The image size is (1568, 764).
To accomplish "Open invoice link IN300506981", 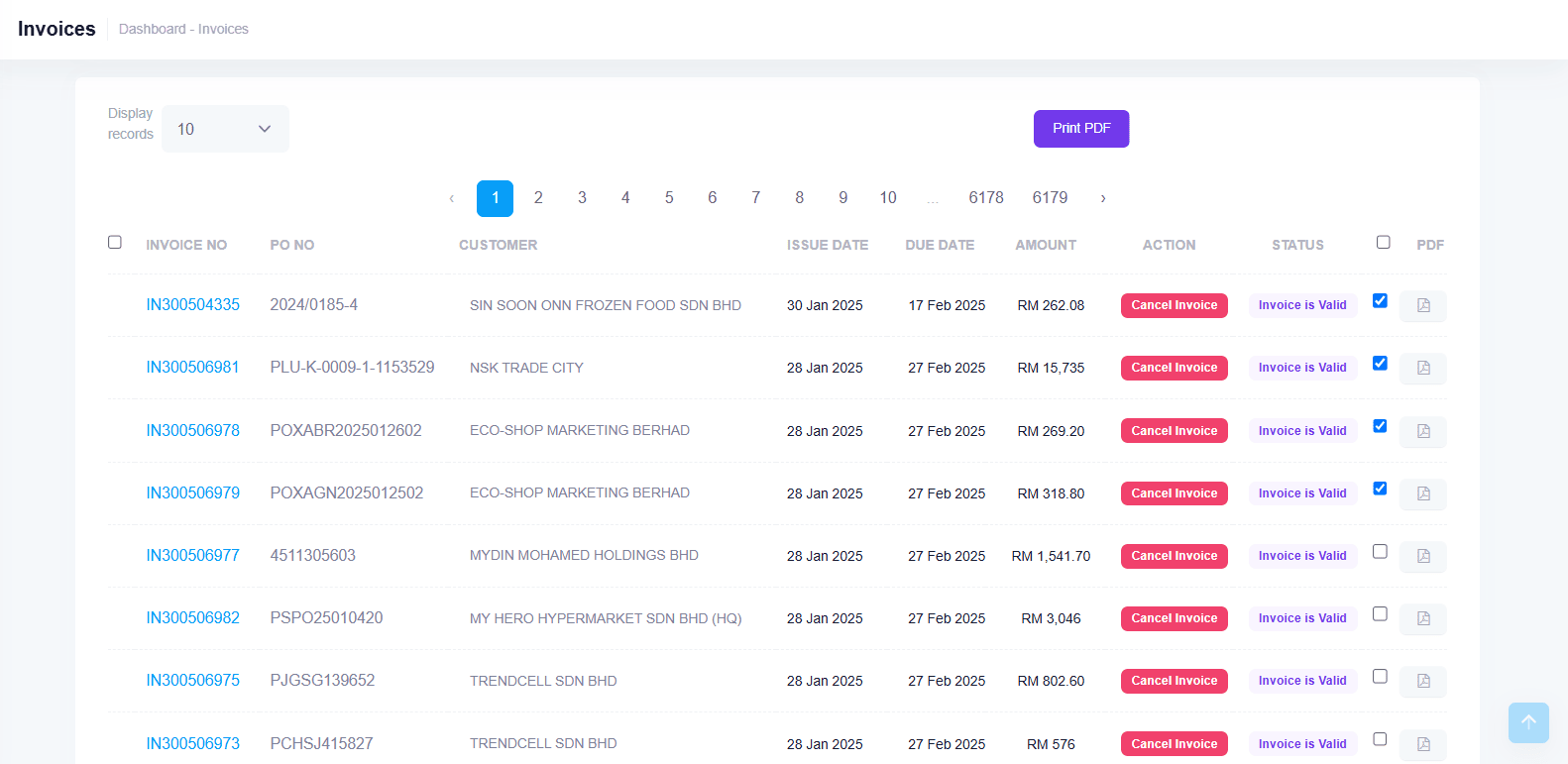I will [x=192, y=368].
